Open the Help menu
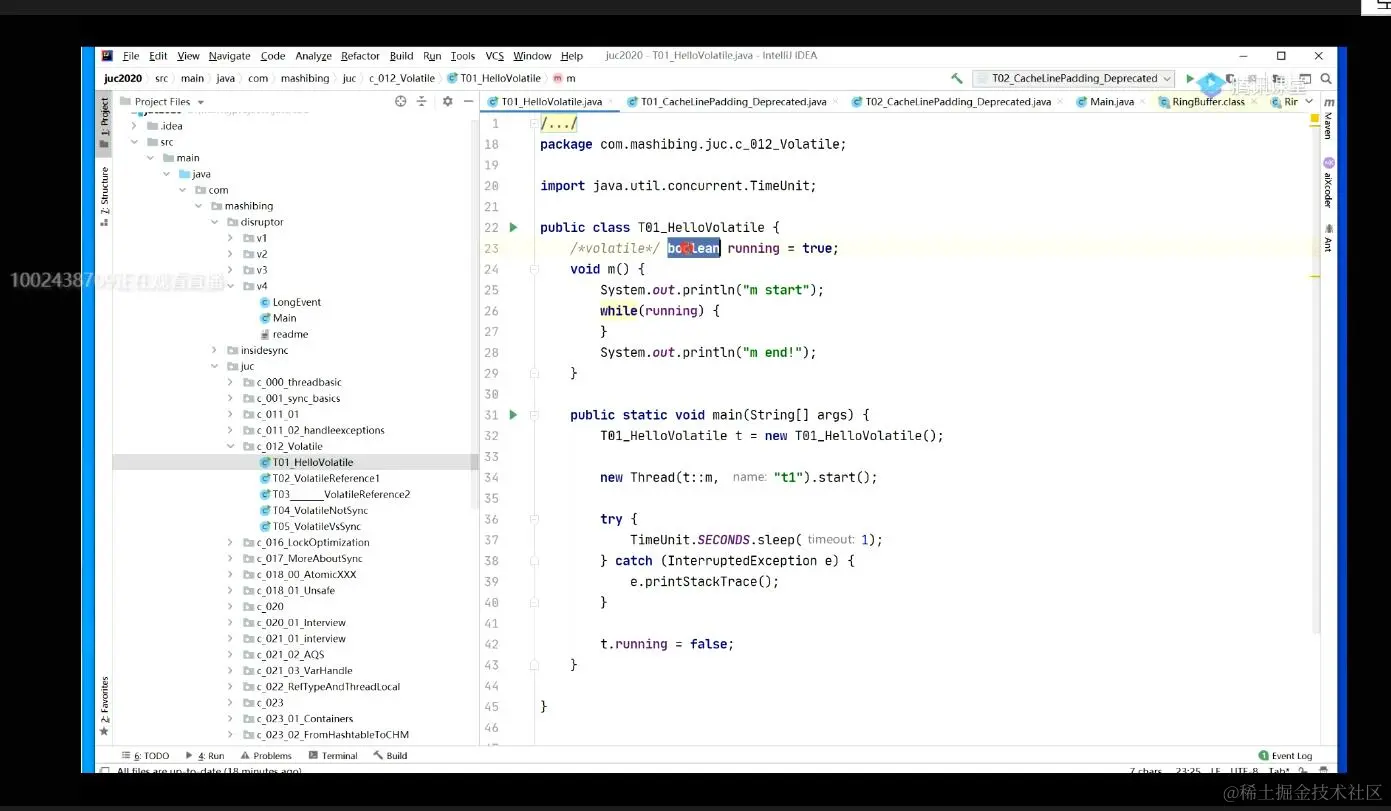Image resolution: width=1391 pixels, height=811 pixels. (572, 56)
